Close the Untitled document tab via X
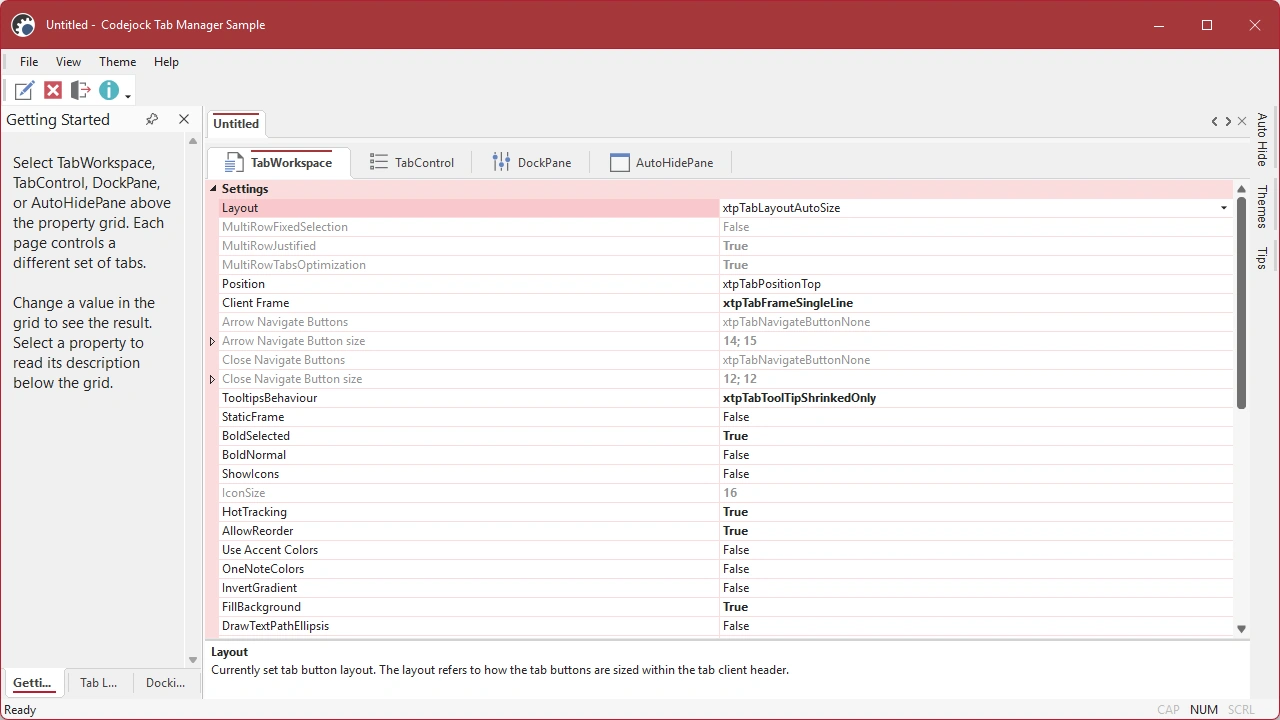1280x720 pixels. coord(1242,122)
